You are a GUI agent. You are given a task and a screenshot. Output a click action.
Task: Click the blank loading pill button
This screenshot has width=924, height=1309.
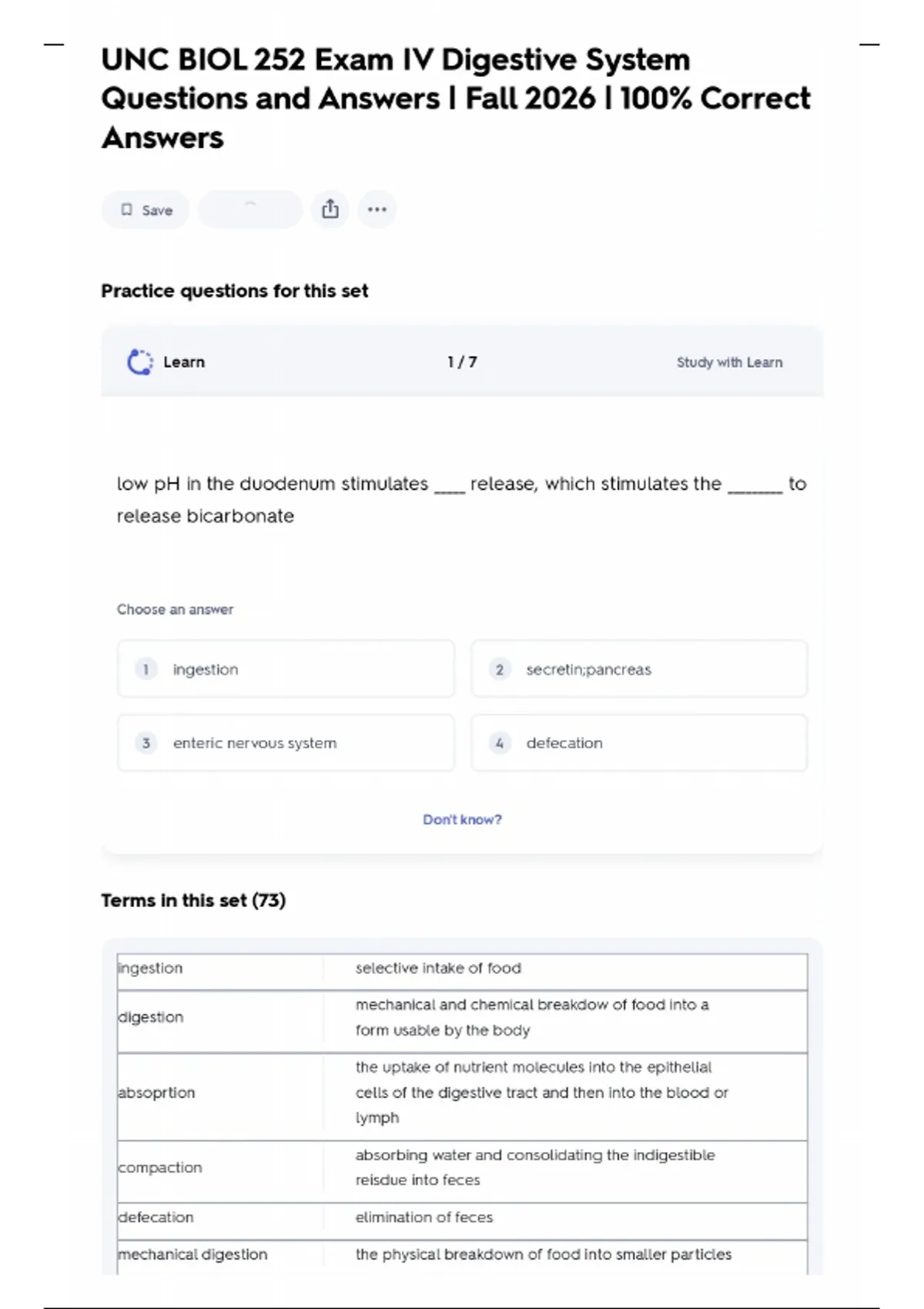pos(249,209)
